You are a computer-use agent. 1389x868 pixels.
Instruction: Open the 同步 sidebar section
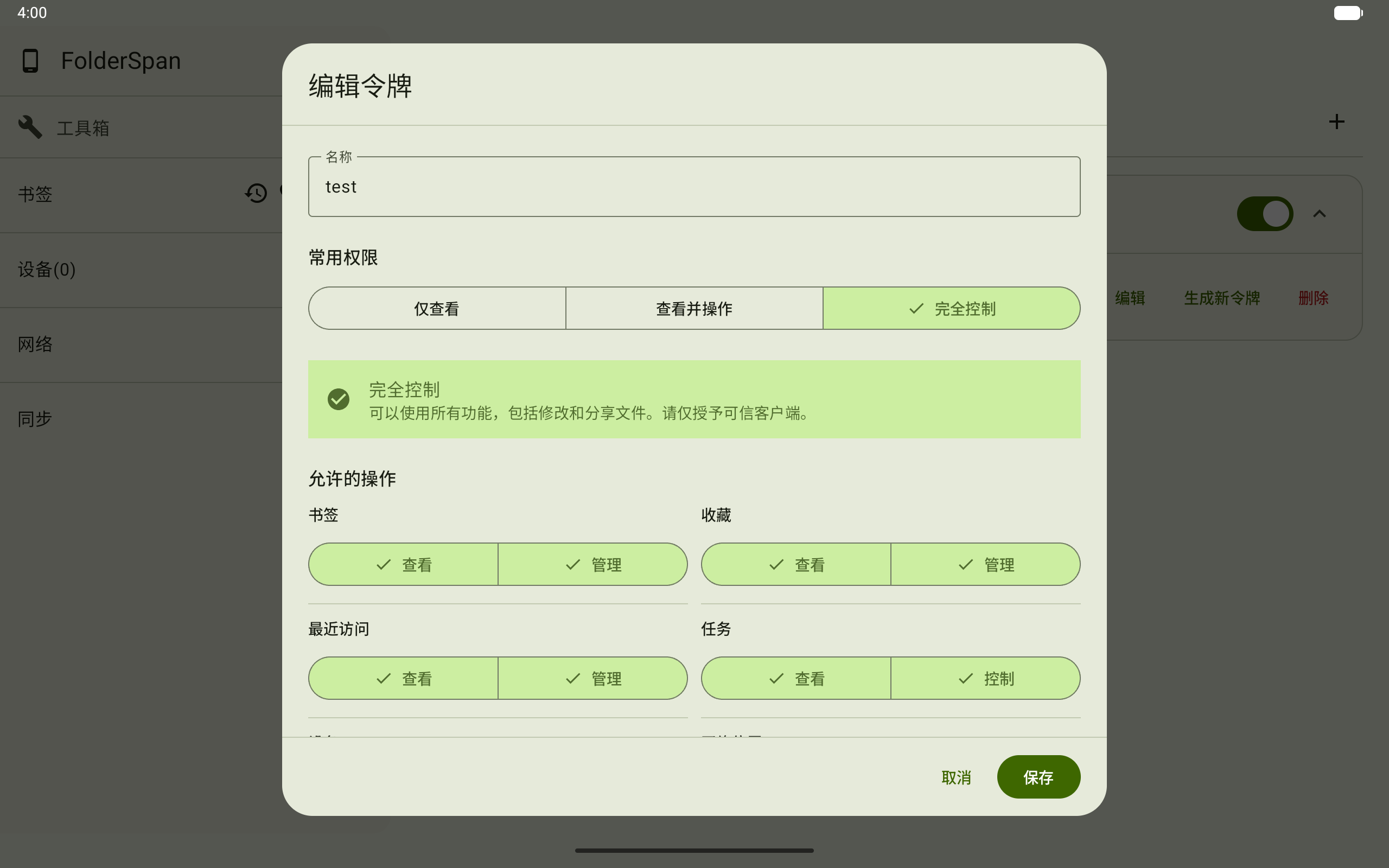tap(141, 419)
